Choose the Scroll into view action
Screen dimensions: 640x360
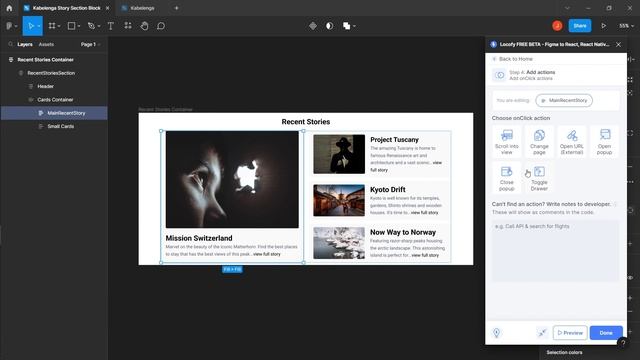click(x=507, y=142)
